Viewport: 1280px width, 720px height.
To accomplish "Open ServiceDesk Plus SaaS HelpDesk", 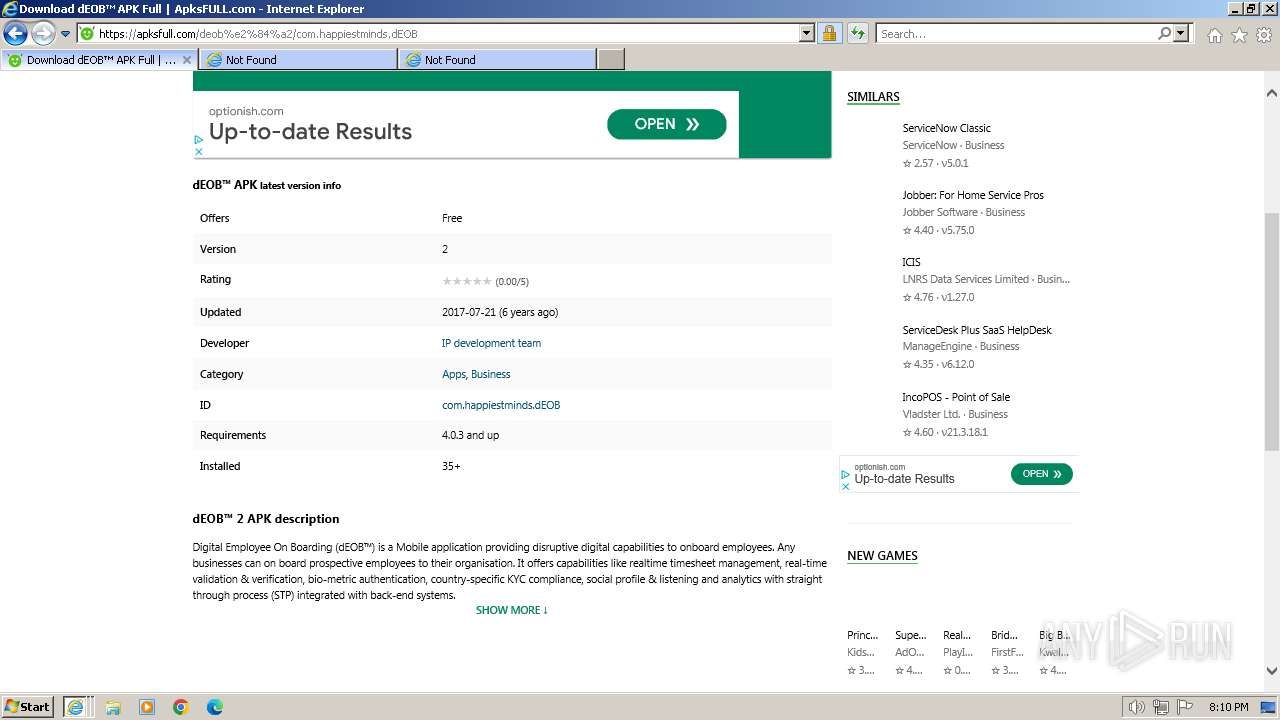I will 977,330.
